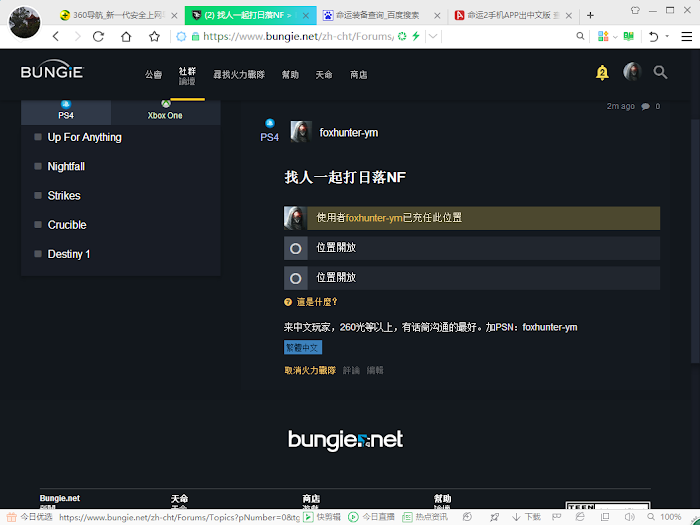Screen dimensions: 700x525
Task: Click the Bungie site search magnifier
Action: pyautogui.click(x=660, y=72)
